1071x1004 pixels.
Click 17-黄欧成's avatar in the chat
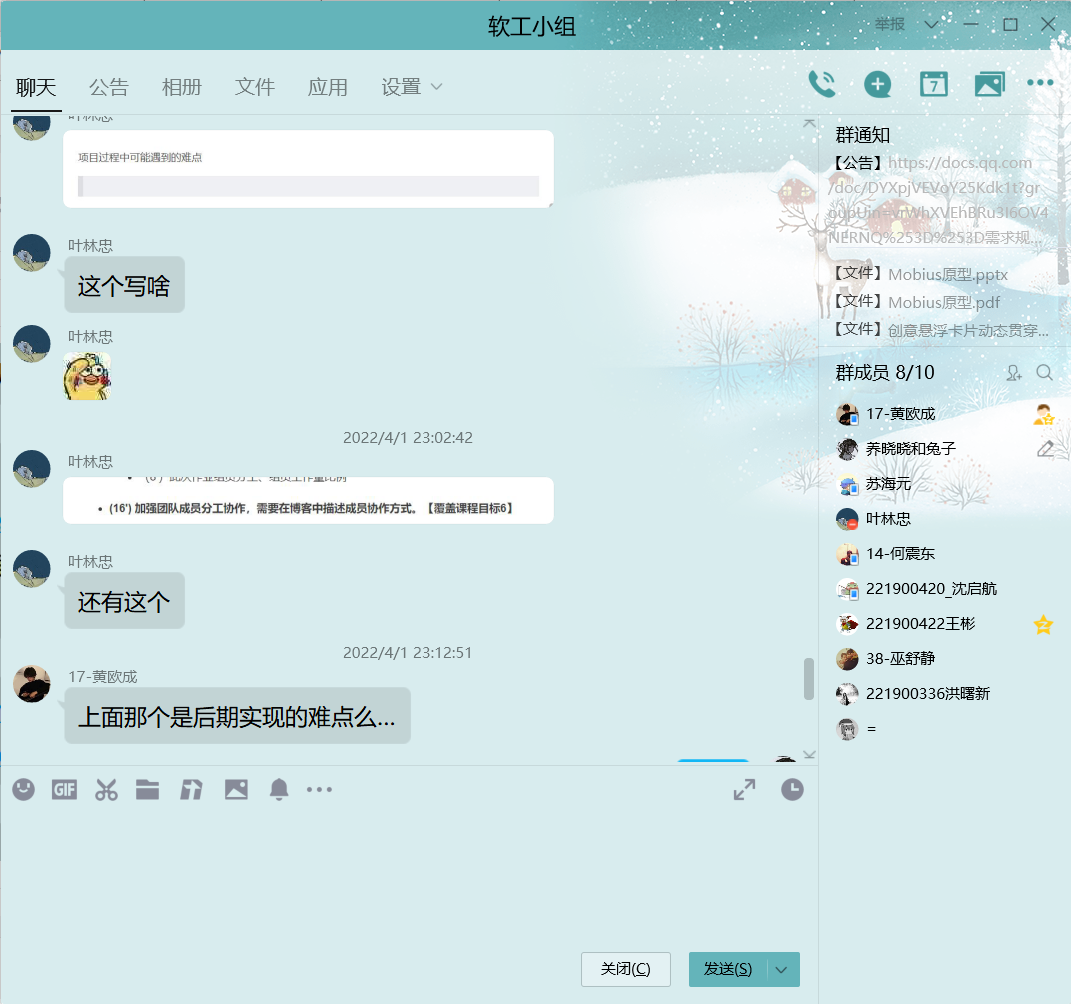(32, 684)
